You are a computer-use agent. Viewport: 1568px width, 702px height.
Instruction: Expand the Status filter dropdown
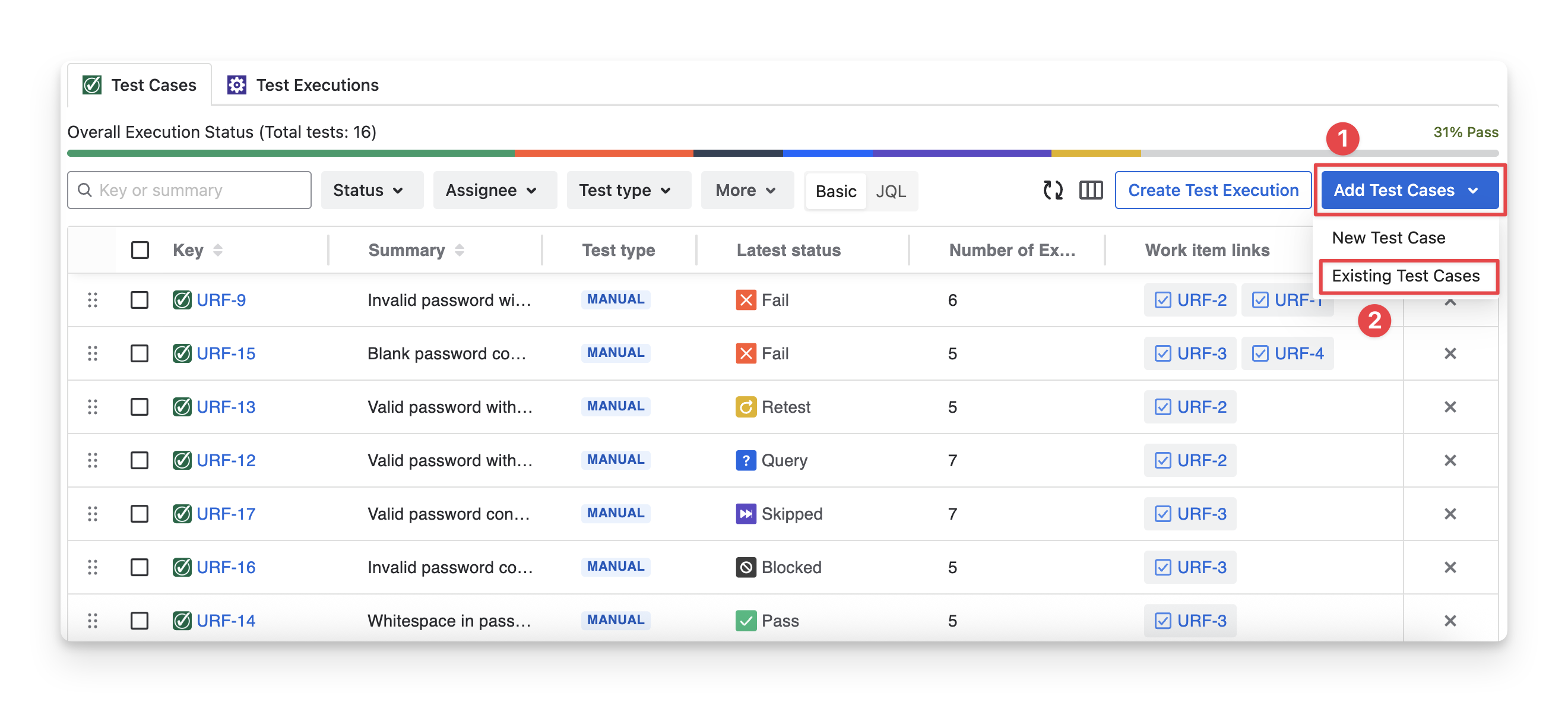pyautogui.click(x=368, y=191)
